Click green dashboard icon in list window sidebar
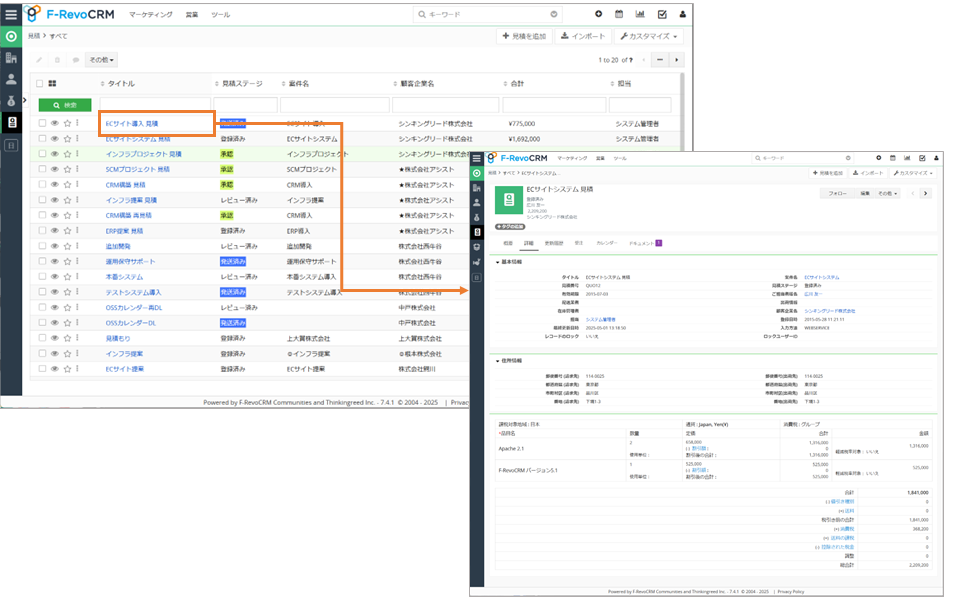The height and width of the screenshot is (600, 960). click(11, 37)
